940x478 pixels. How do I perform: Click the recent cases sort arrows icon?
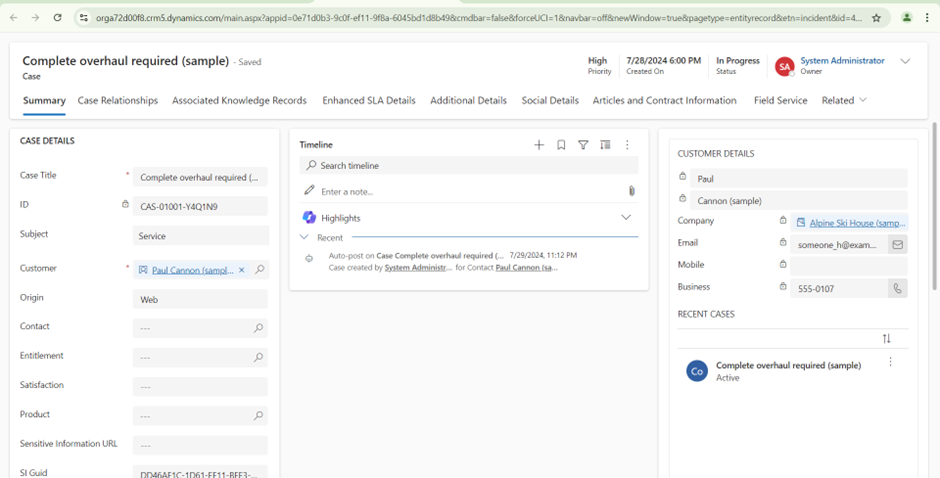pyautogui.click(x=886, y=339)
